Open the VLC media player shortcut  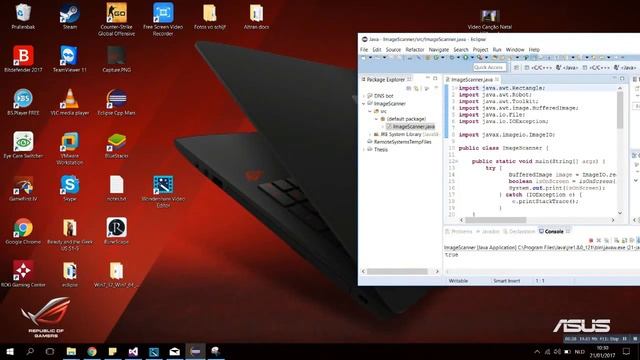pyautogui.click(x=69, y=102)
